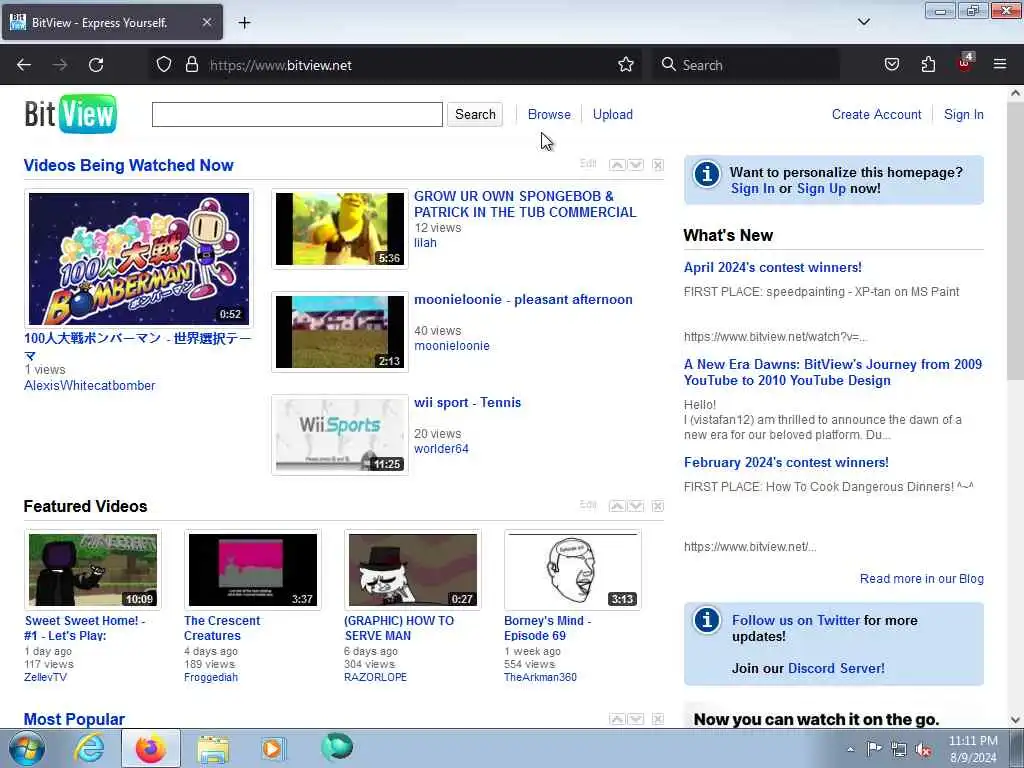The image size is (1024, 768).
Task: Visit the AlexisWhitecatbomber channel link
Action: click(x=89, y=385)
